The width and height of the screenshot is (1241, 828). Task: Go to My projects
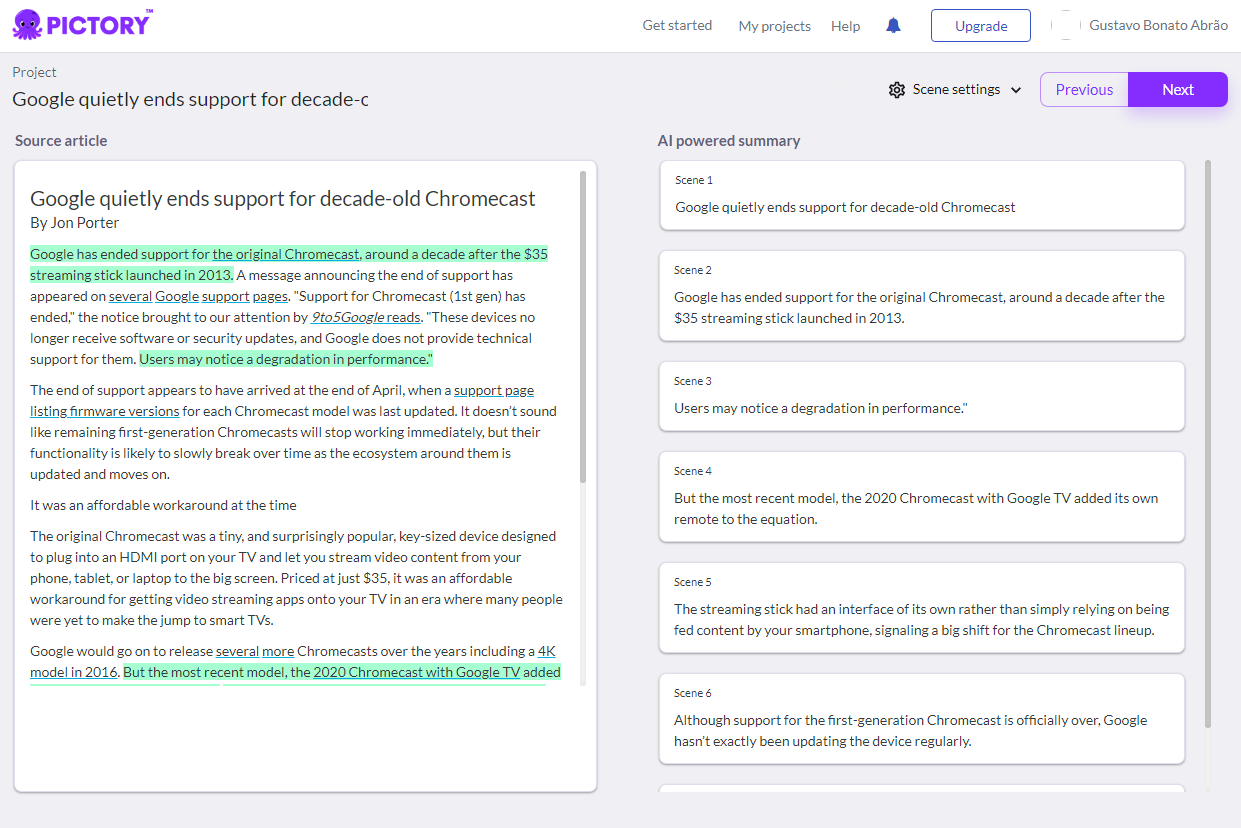click(x=775, y=26)
